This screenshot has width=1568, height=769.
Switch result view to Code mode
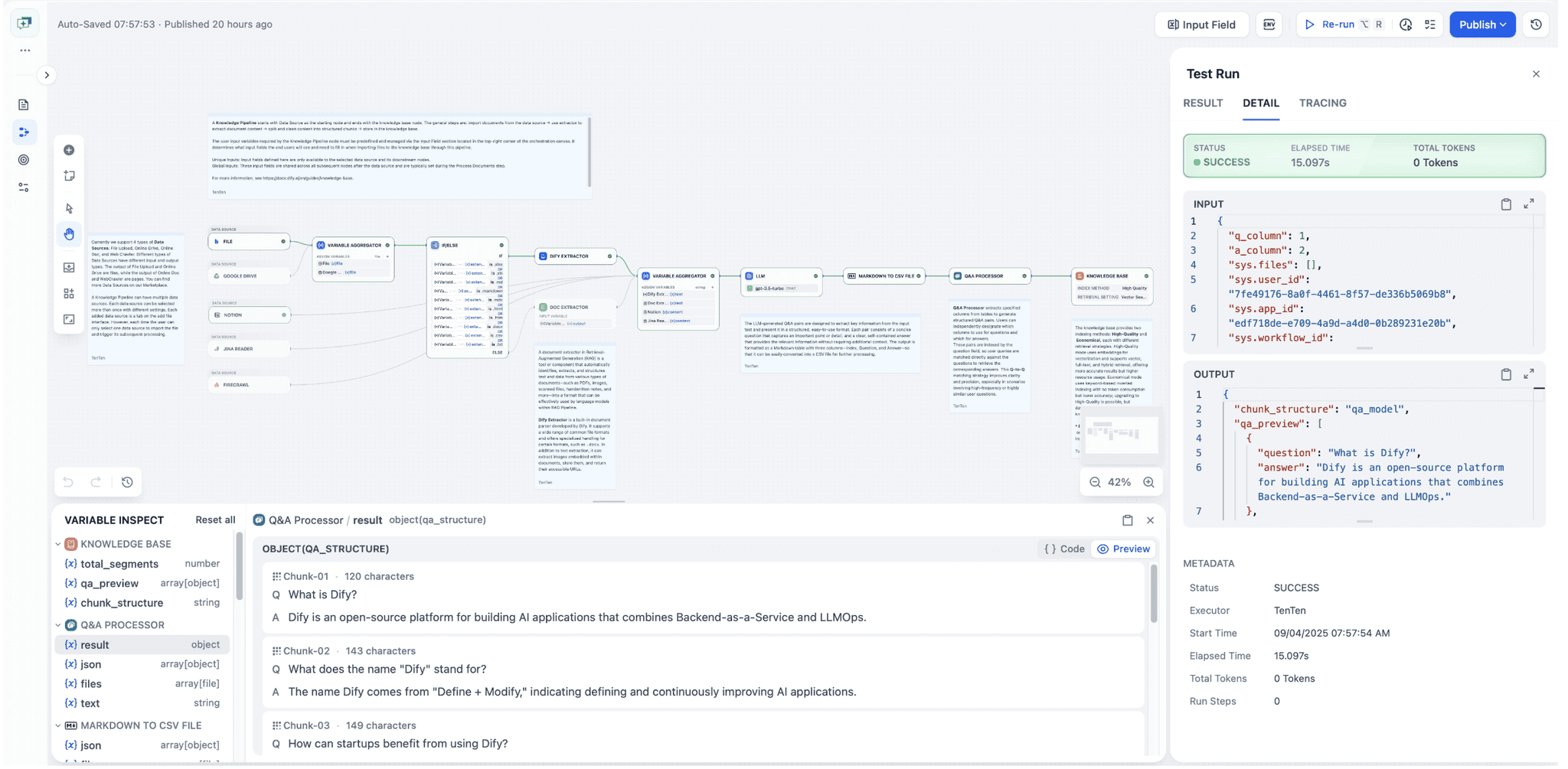[1063, 549]
